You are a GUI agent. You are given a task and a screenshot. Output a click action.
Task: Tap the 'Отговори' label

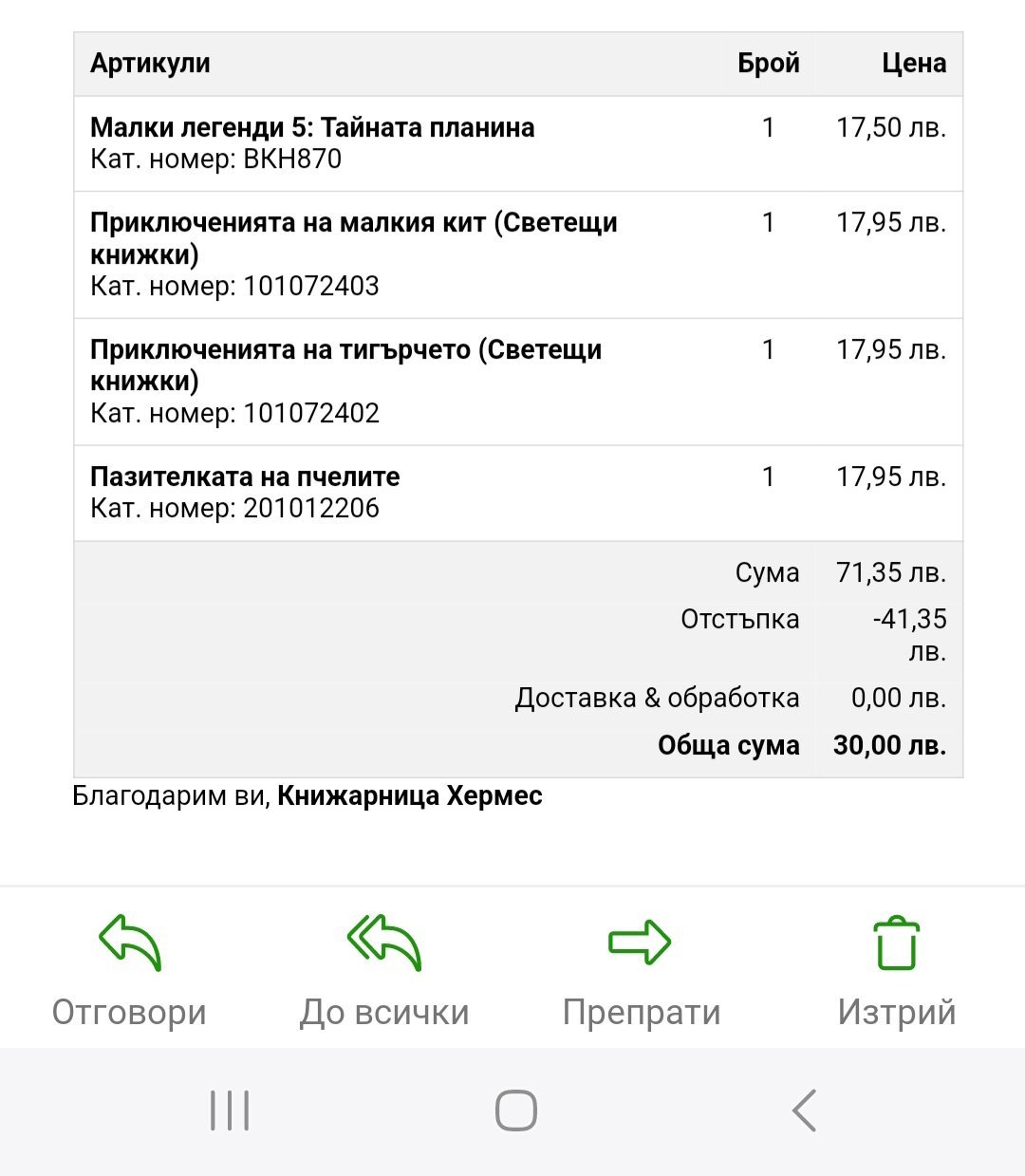tap(129, 1013)
